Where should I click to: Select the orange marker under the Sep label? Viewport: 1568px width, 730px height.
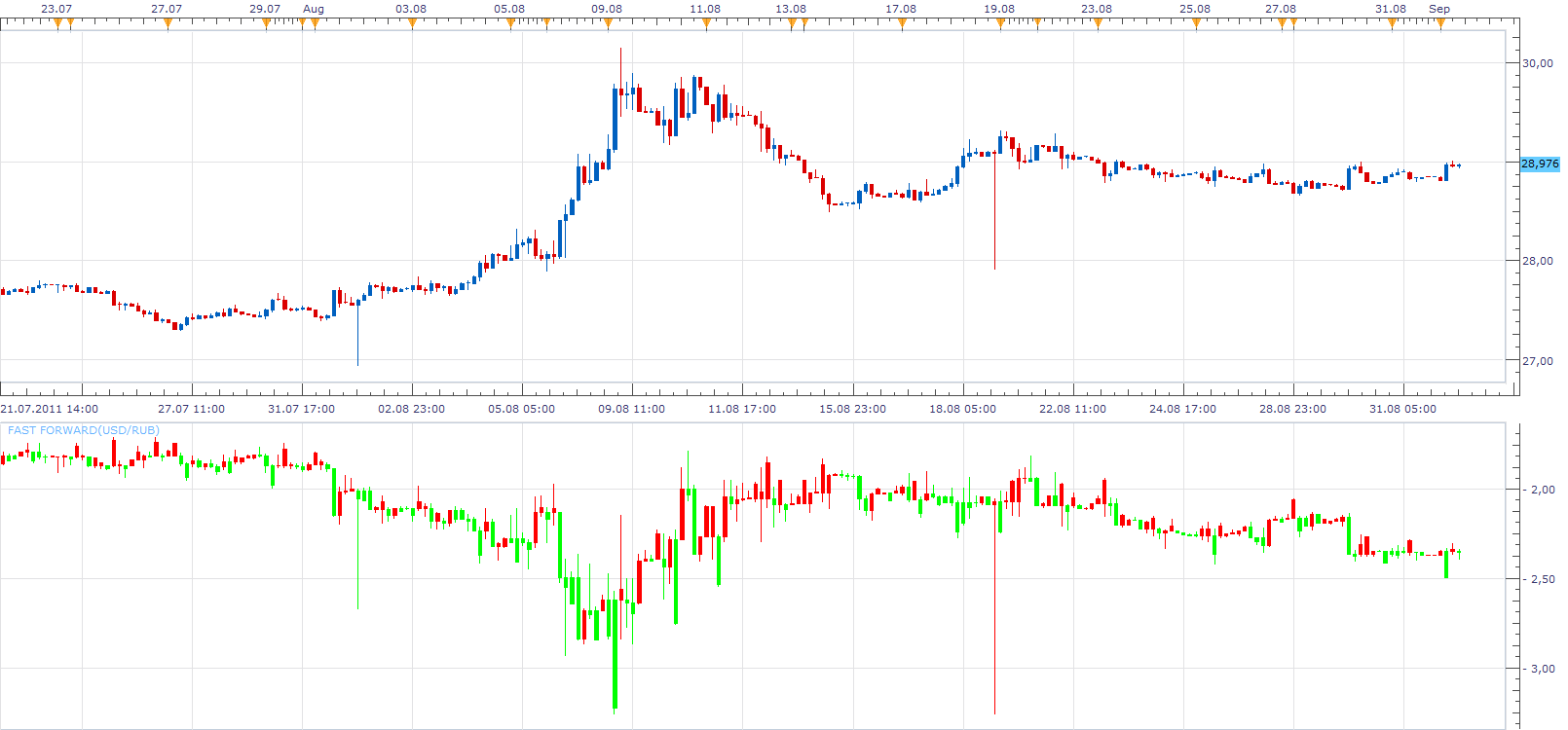coord(1440,23)
